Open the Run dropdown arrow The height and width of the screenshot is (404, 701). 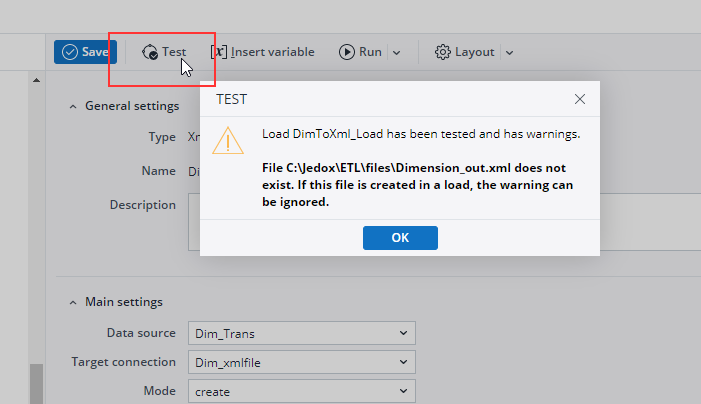[396, 53]
